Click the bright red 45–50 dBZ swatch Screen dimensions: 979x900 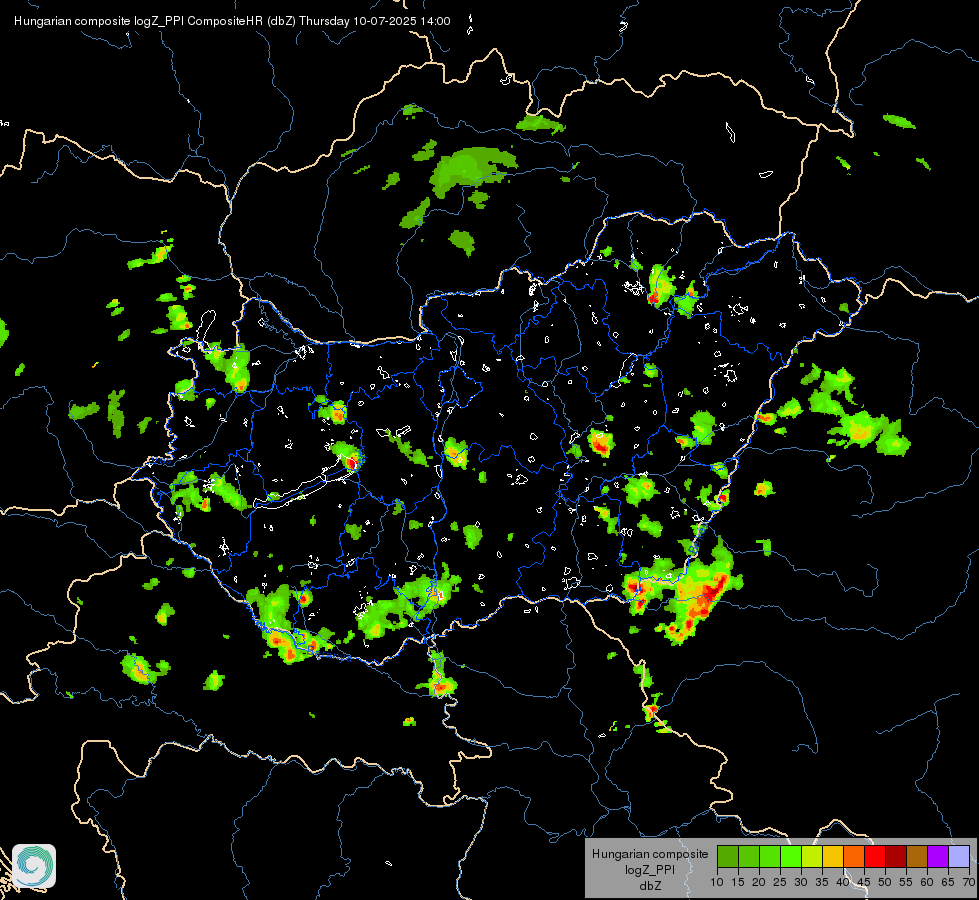tap(875, 856)
